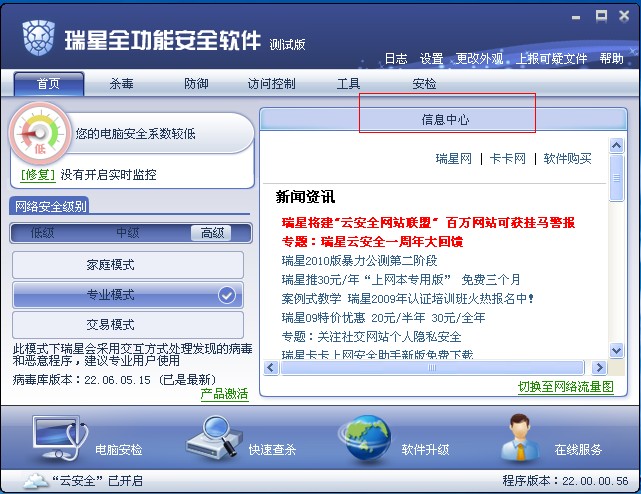
Task: Click the news panel scroll up arrow
Action: [616, 145]
